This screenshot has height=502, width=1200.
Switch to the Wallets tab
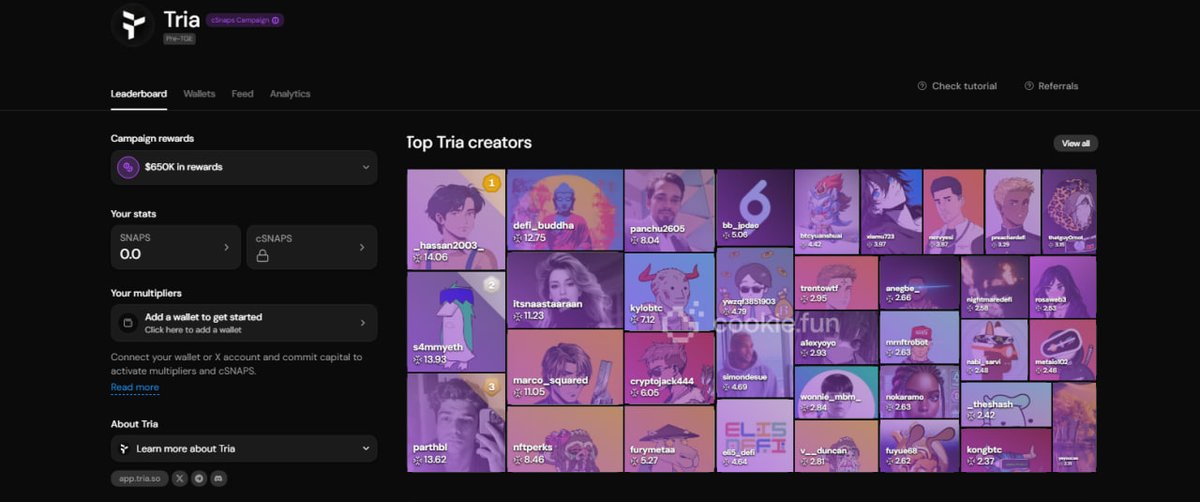199,94
